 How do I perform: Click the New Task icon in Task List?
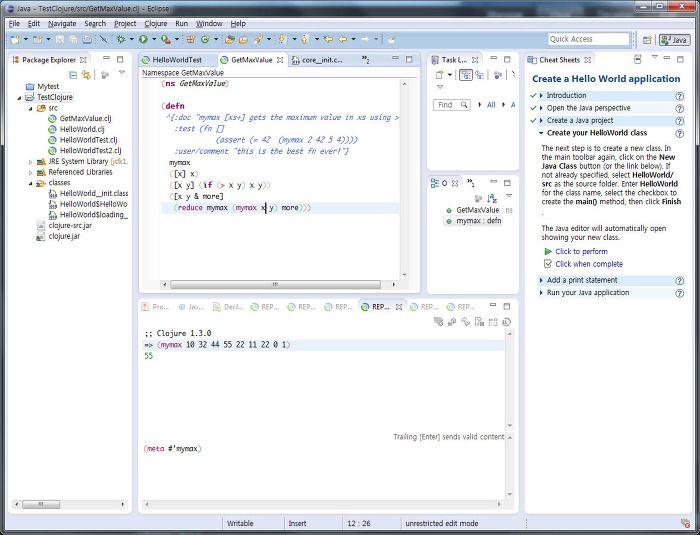440,75
